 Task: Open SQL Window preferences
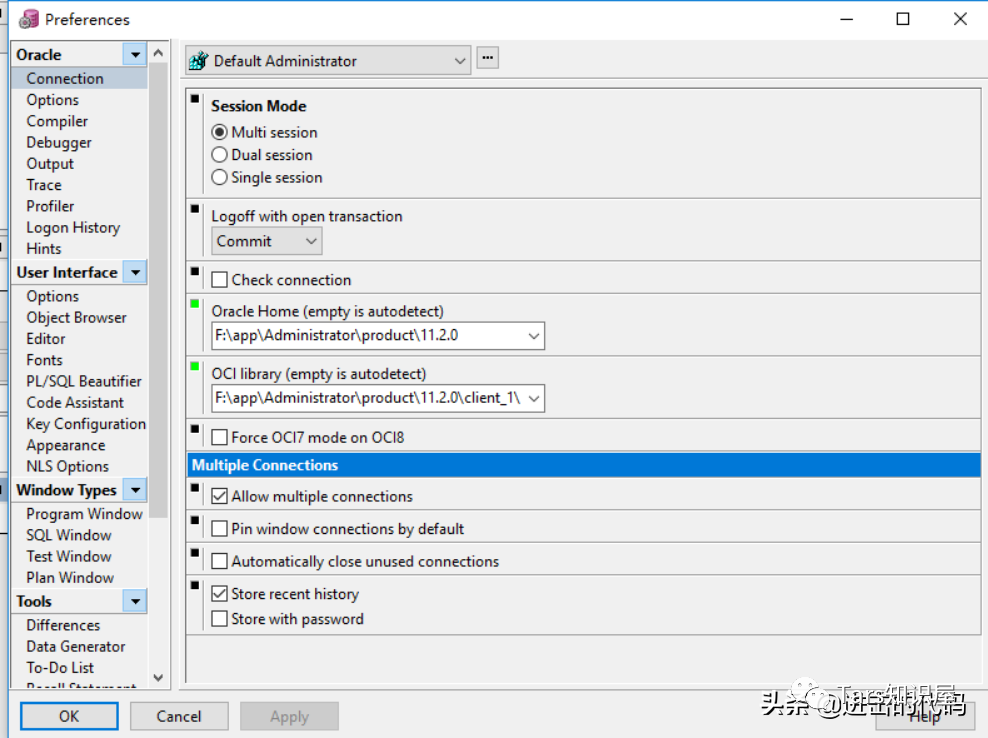[x=69, y=535]
